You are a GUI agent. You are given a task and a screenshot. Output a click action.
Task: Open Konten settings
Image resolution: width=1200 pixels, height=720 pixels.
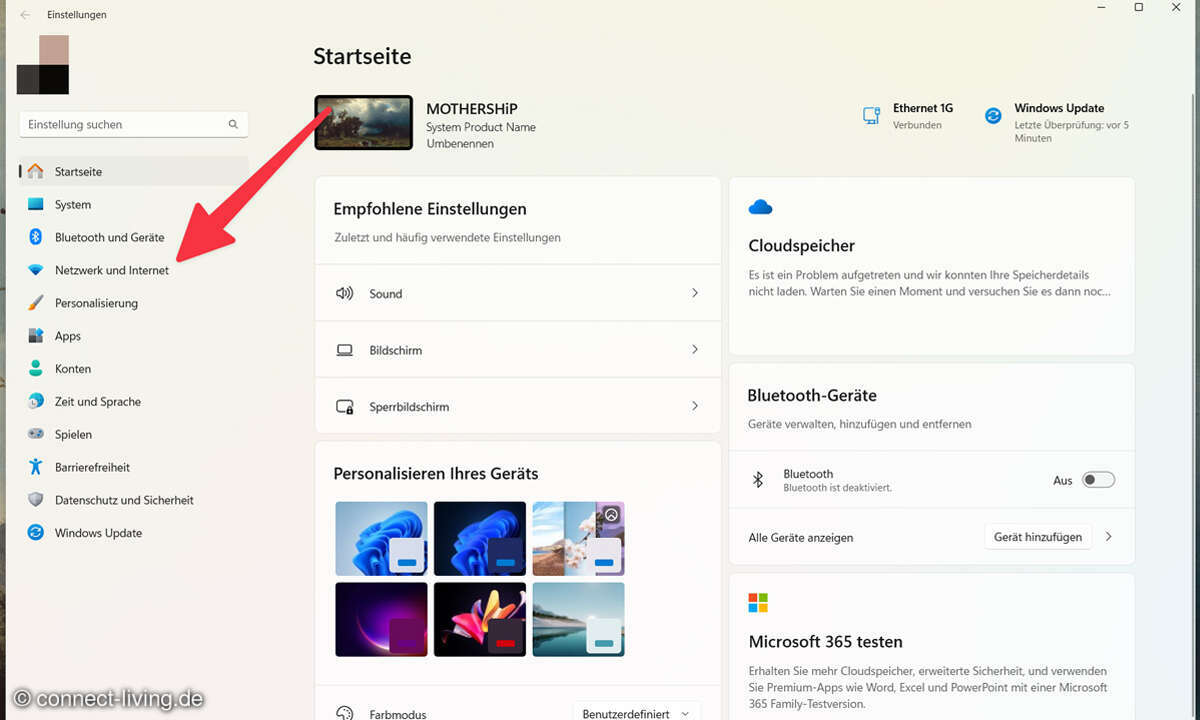134,368
